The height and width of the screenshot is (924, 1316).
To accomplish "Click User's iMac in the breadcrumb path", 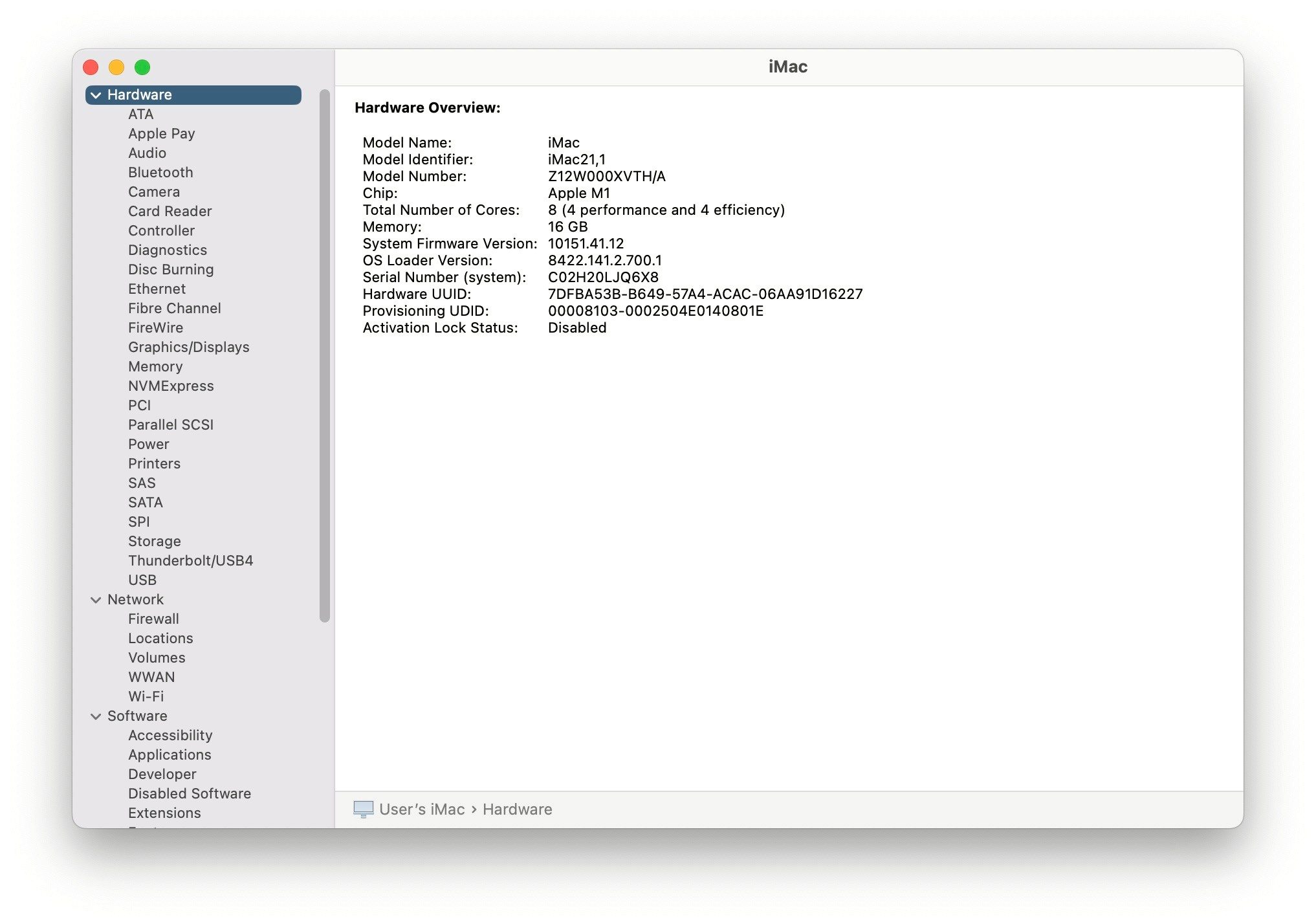I will pyautogui.click(x=422, y=809).
